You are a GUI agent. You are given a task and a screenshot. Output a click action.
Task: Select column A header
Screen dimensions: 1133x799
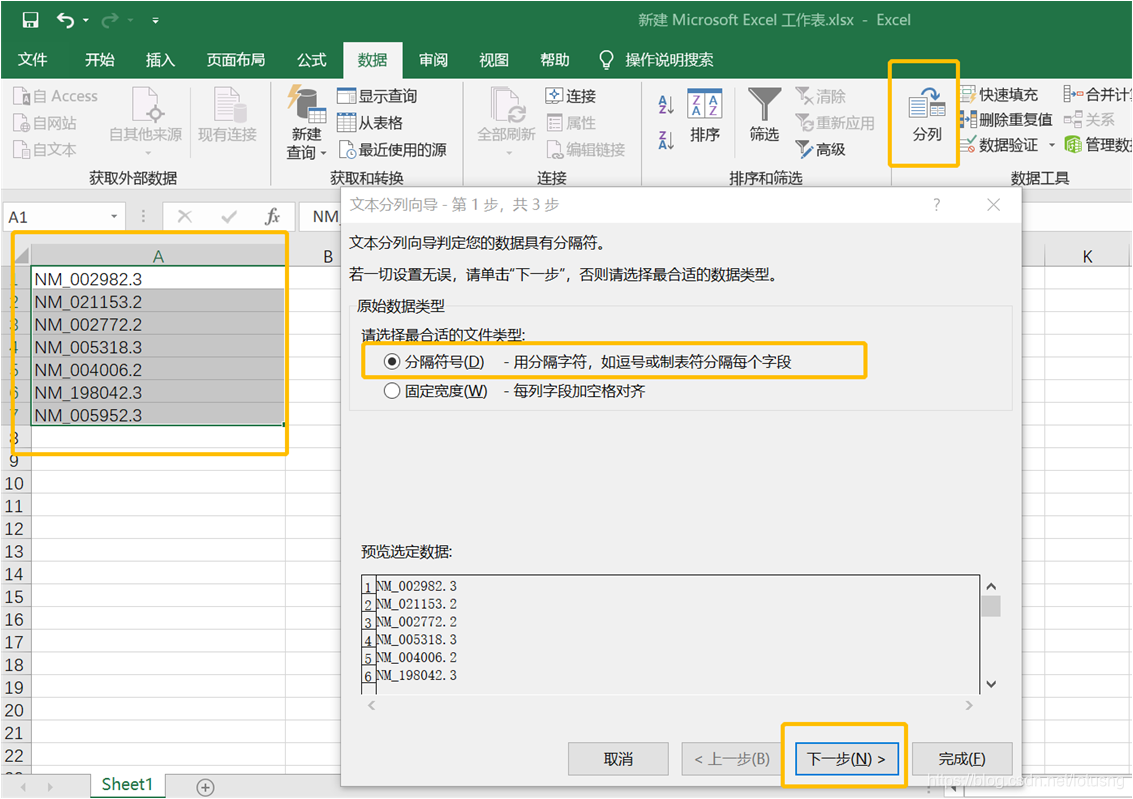(x=158, y=256)
